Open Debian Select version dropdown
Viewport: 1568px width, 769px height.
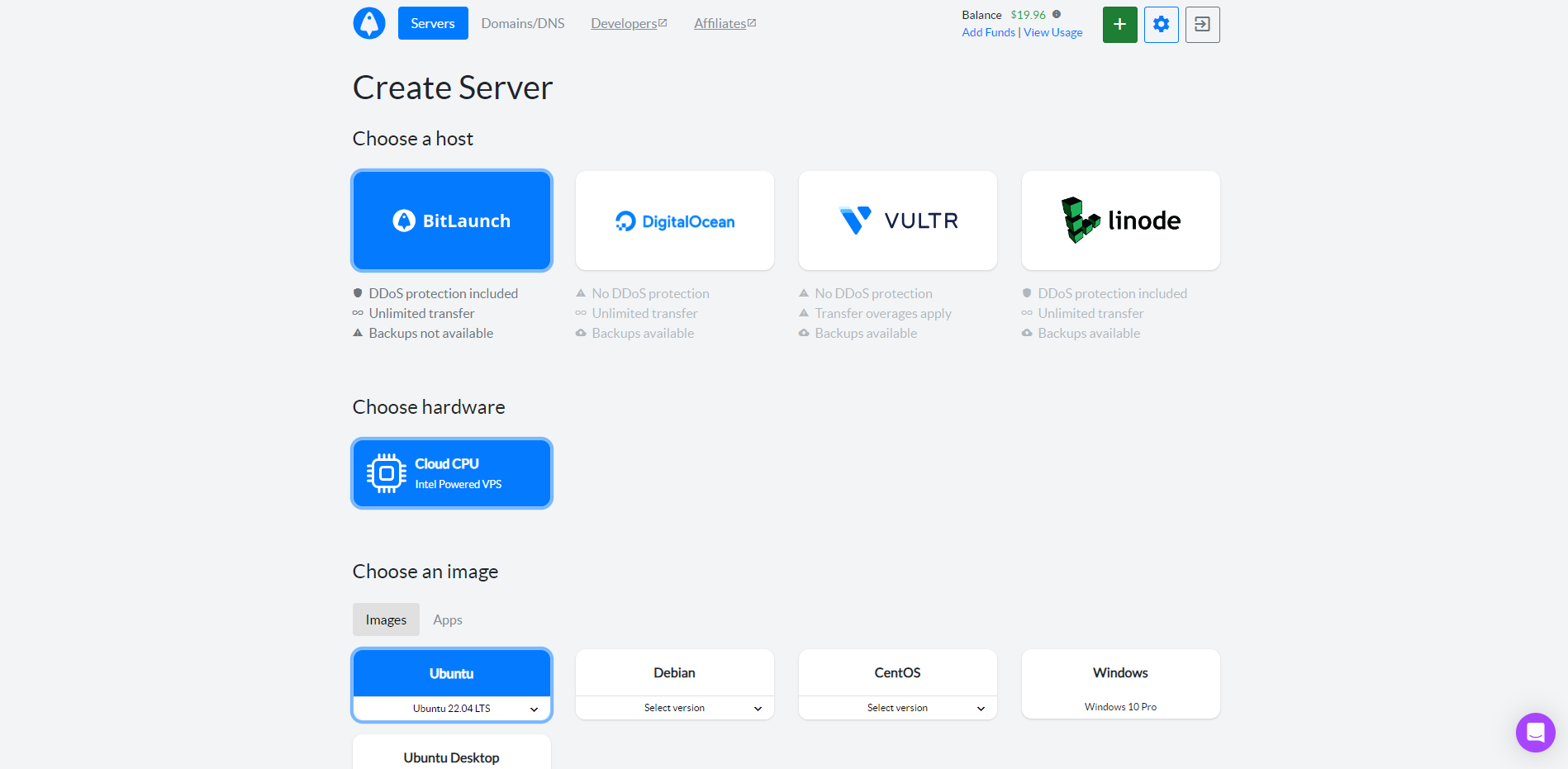(675, 708)
